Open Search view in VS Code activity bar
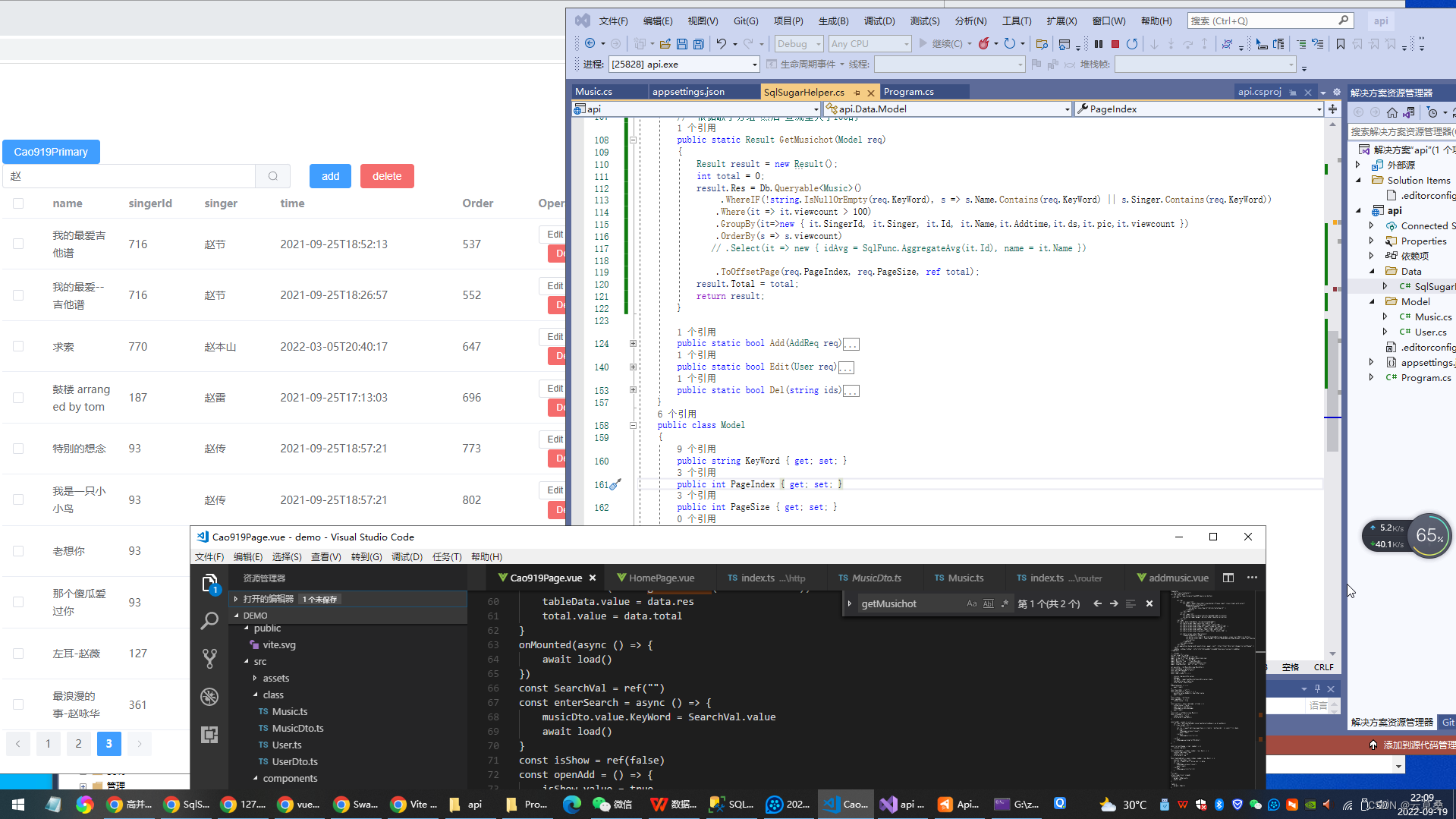The height and width of the screenshot is (819, 1456). coord(210,621)
